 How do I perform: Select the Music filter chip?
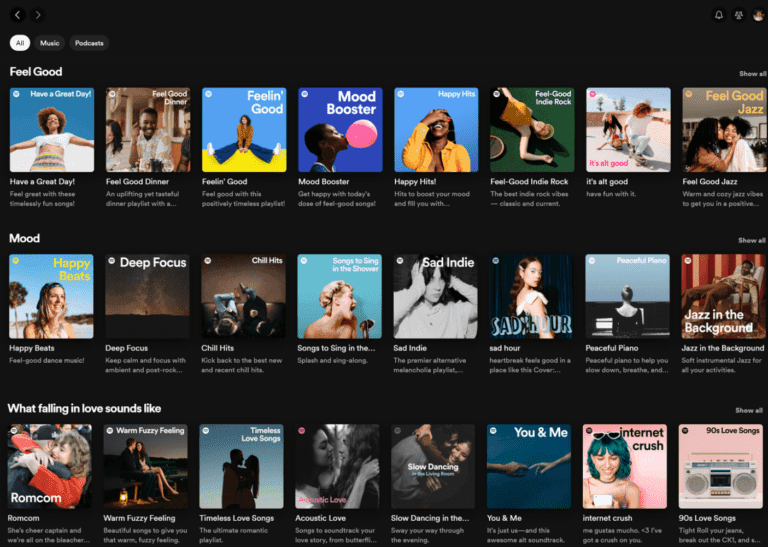coord(49,43)
